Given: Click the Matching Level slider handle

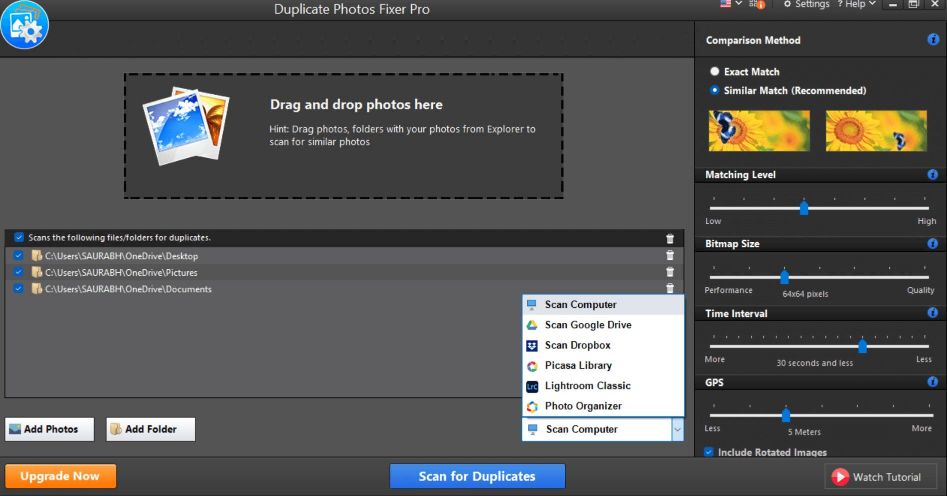Looking at the screenshot, I should tap(804, 208).
